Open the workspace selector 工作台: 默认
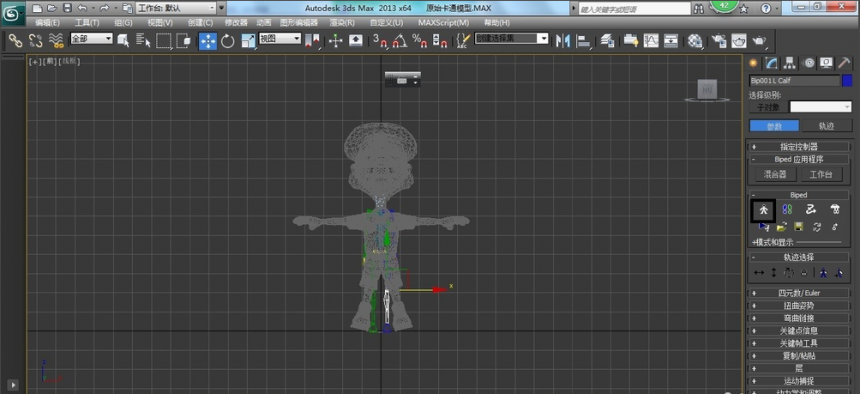860x394 pixels. coord(176,8)
